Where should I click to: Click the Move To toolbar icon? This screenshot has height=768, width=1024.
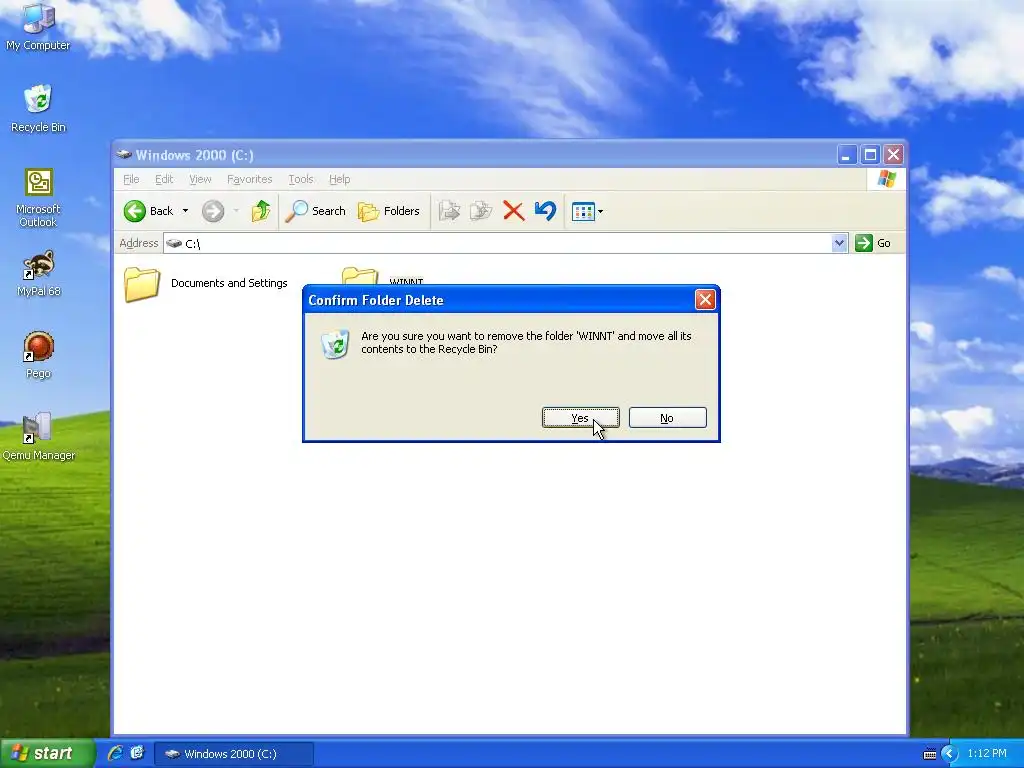(449, 211)
